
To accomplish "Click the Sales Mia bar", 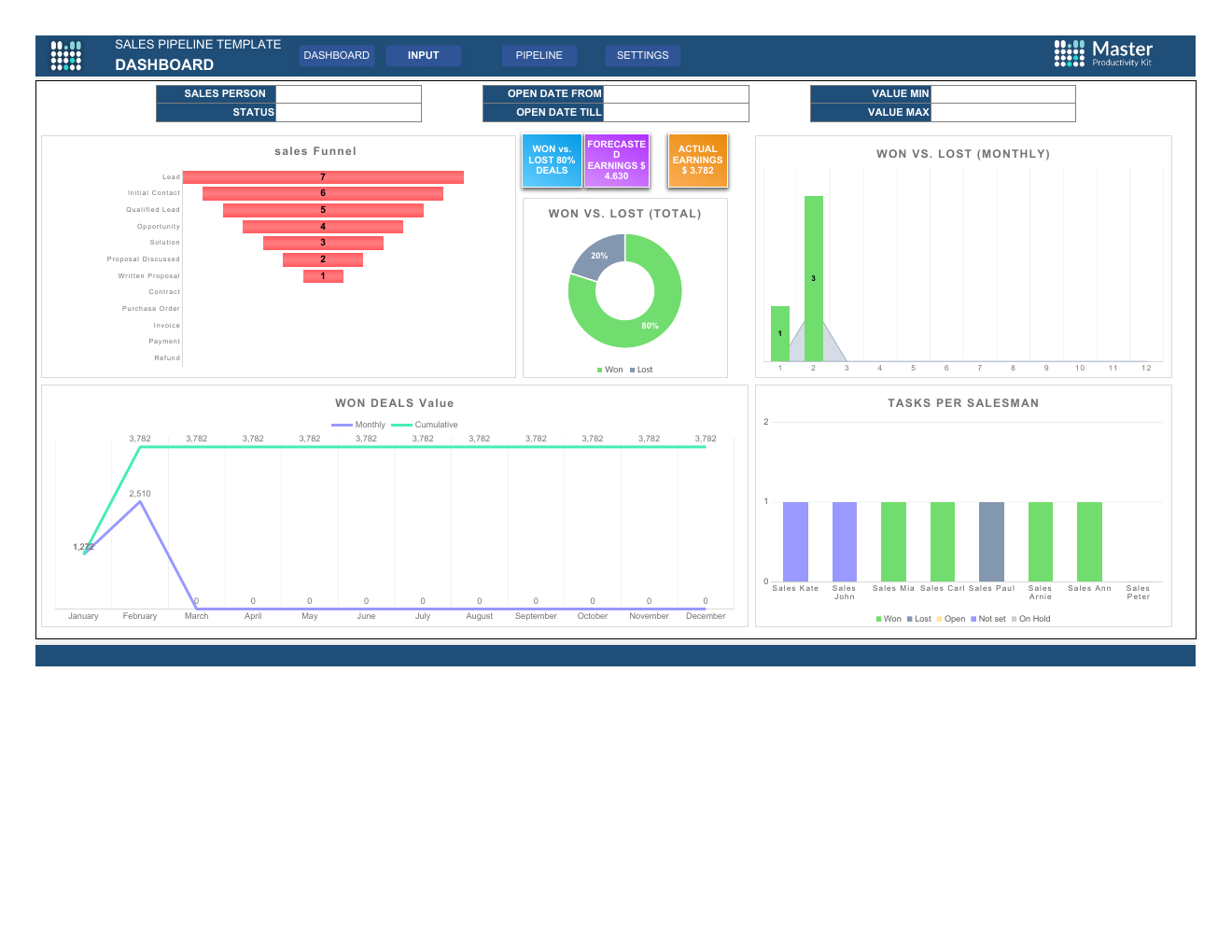I will pos(893,541).
